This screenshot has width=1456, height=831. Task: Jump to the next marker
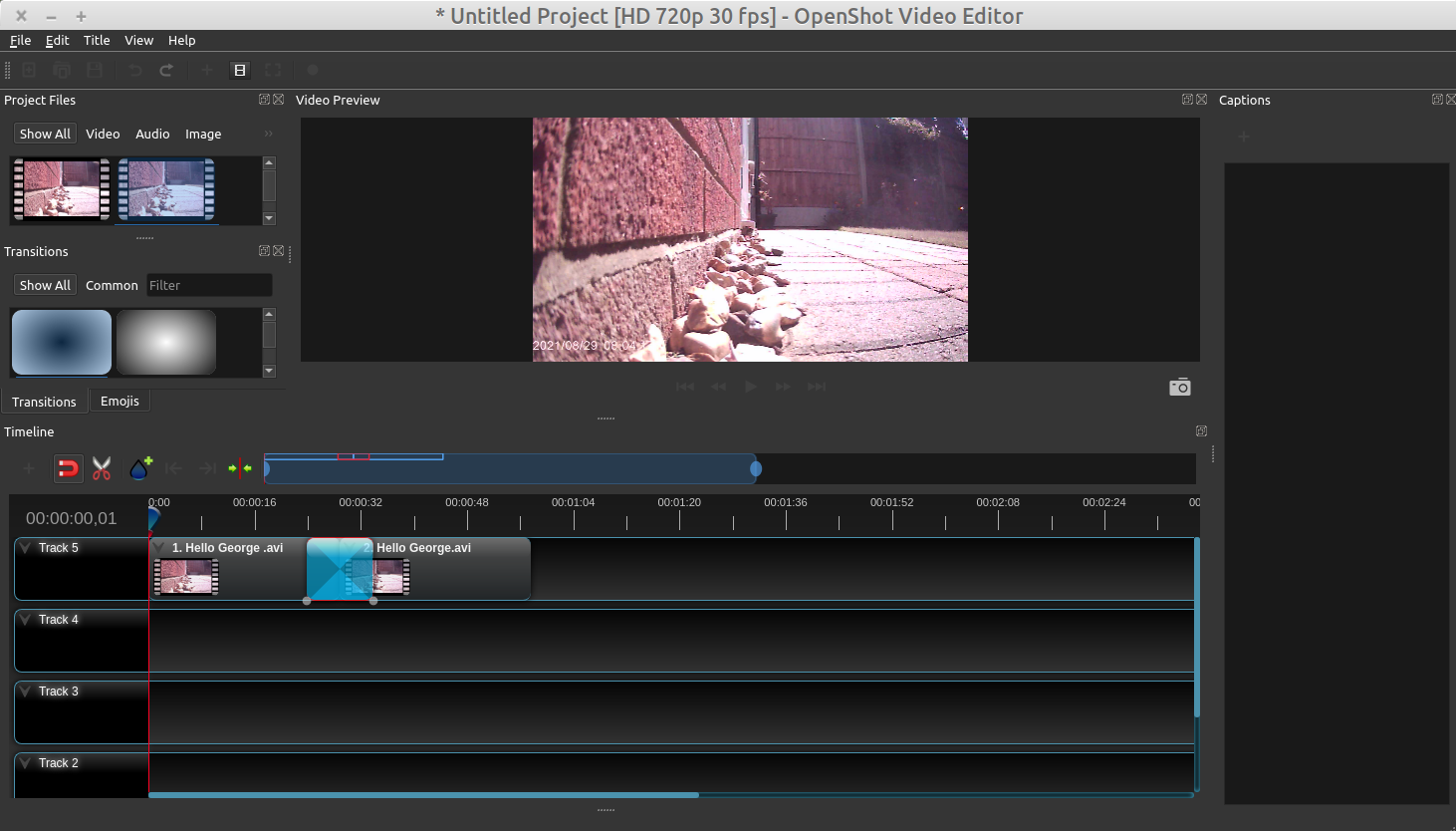coord(207,468)
